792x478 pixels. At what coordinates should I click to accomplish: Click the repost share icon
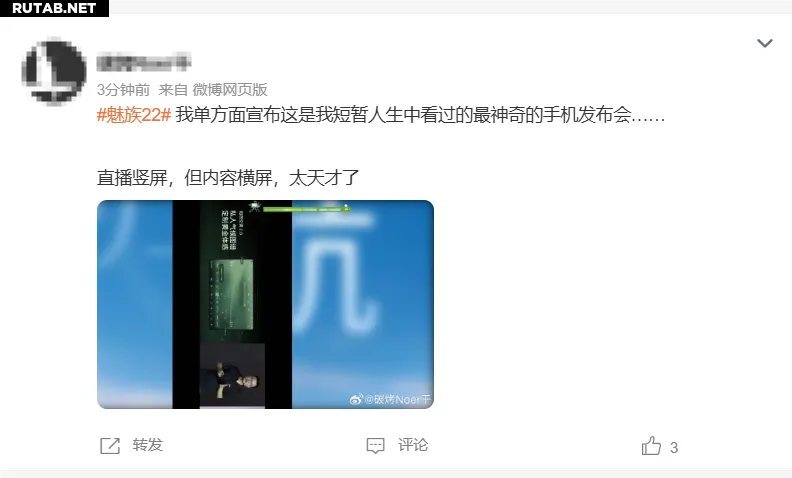click(110, 446)
